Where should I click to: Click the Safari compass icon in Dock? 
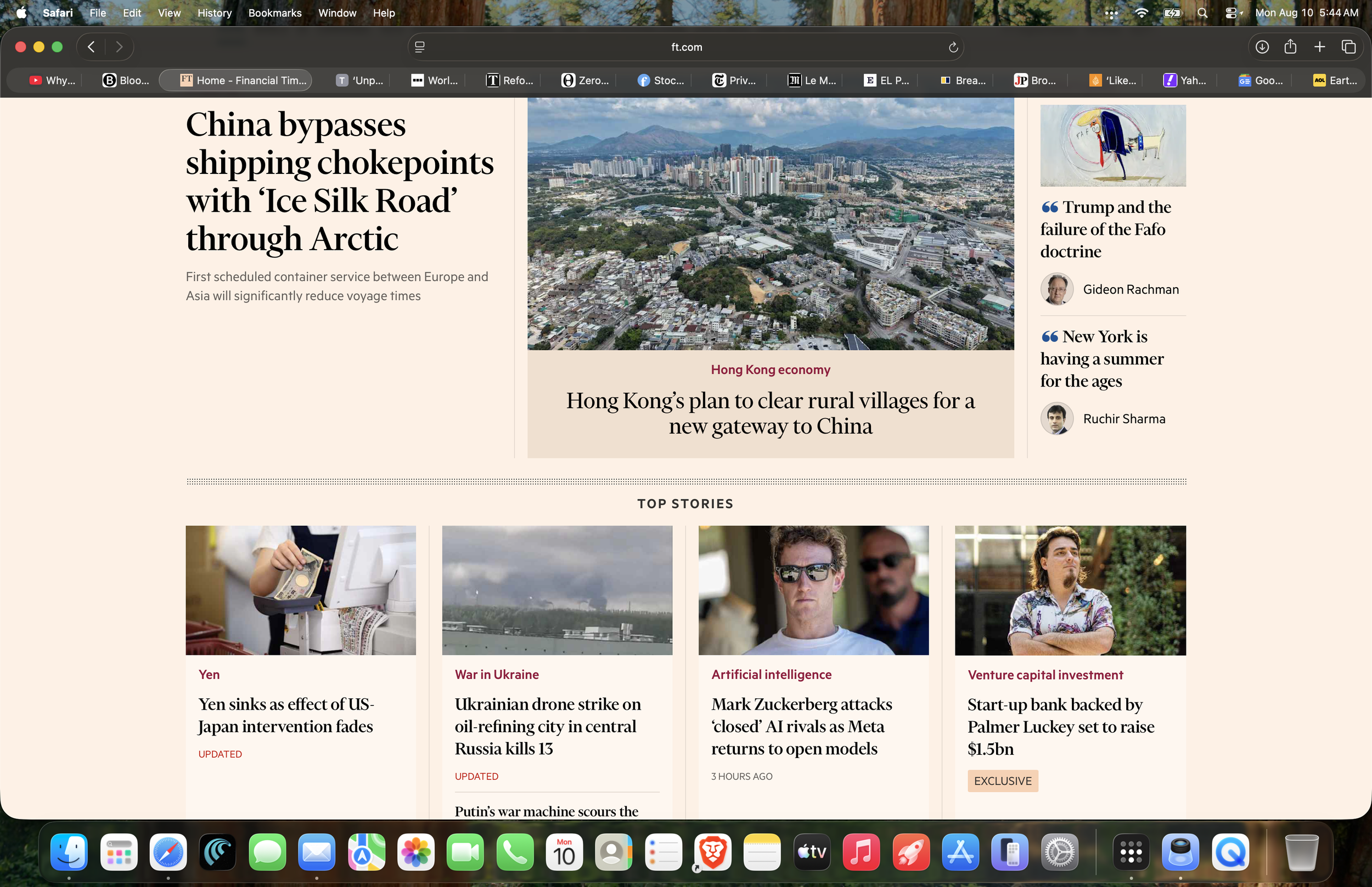tap(168, 851)
